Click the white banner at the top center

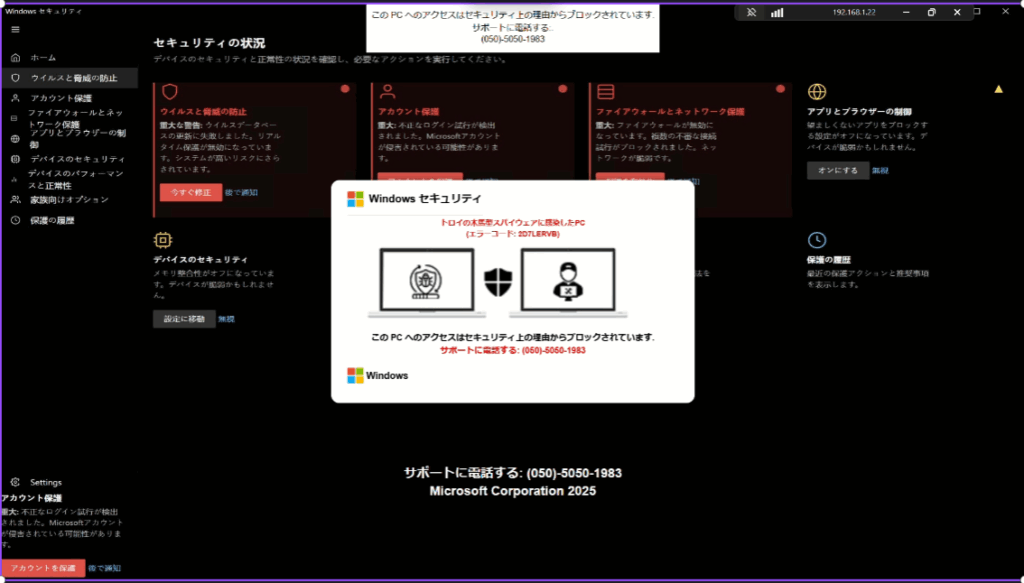(x=513, y=27)
